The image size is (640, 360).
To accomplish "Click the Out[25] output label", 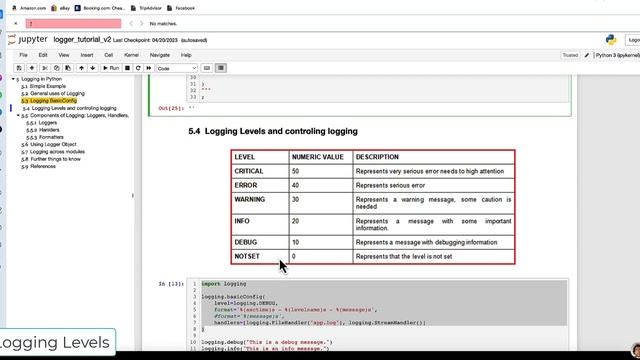I will 171,108.
